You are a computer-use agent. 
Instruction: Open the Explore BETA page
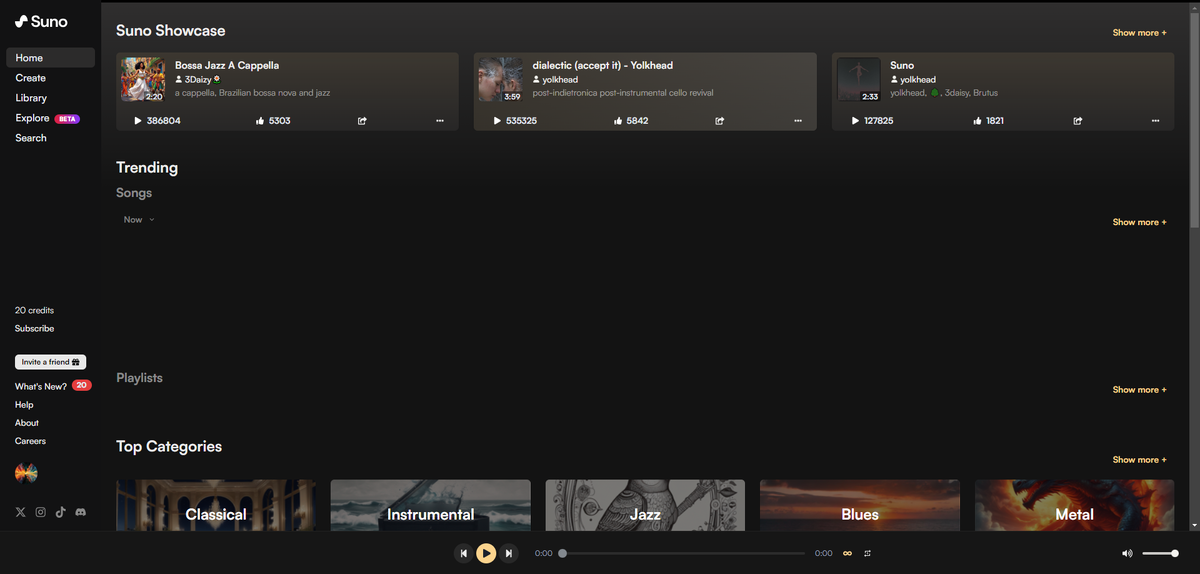click(48, 118)
